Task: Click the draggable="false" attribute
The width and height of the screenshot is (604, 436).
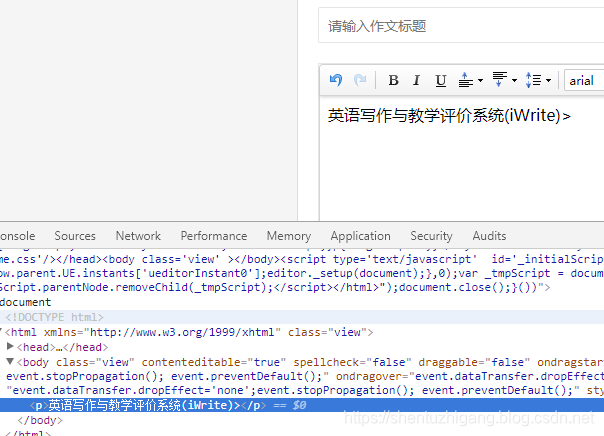Action: (474, 362)
